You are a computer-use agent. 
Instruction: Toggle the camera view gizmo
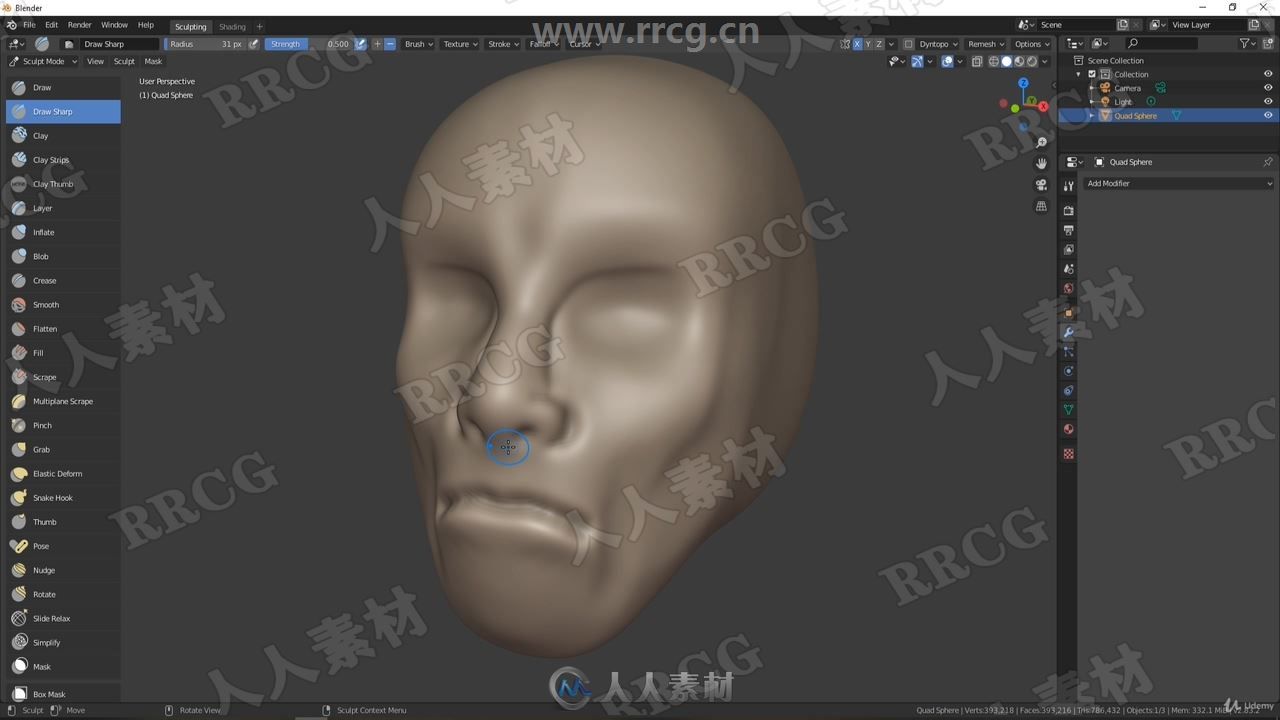1041,185
